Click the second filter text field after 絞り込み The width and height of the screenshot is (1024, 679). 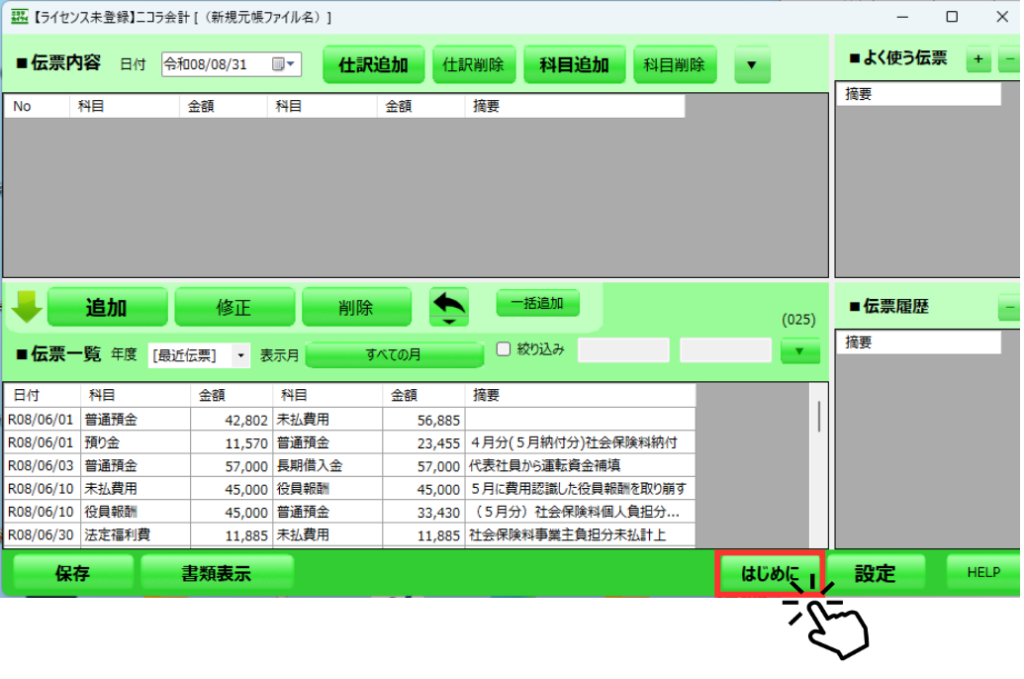[x=726, y=350]
